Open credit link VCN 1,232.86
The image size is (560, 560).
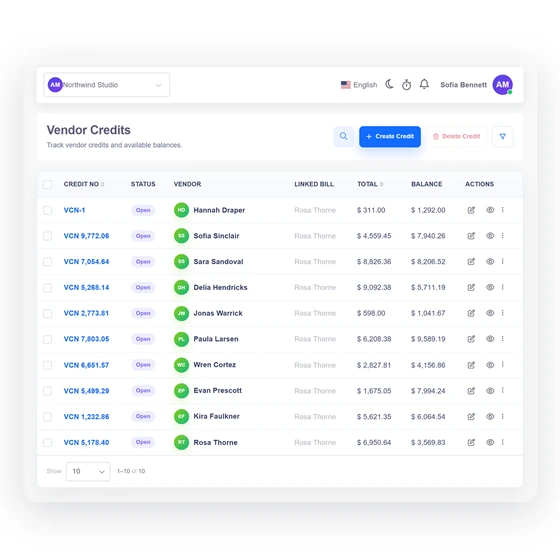pyautogui.click(x=86, y=416)
